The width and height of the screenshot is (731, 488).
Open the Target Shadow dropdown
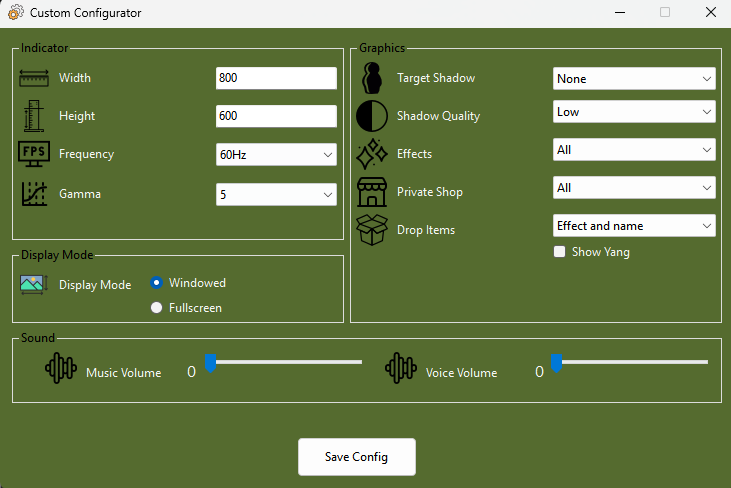point(634,78)
